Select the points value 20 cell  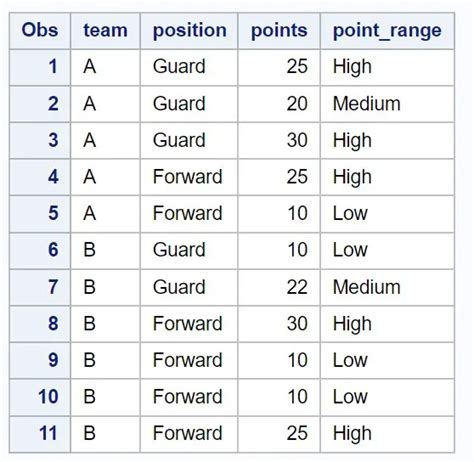(279, 104)
